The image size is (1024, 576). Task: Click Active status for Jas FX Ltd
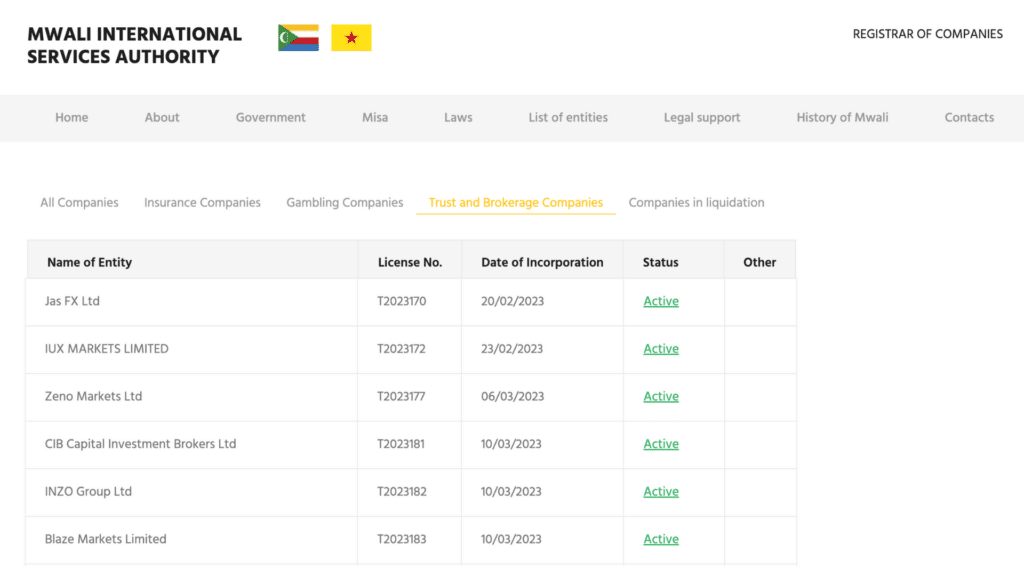[661, 301]
